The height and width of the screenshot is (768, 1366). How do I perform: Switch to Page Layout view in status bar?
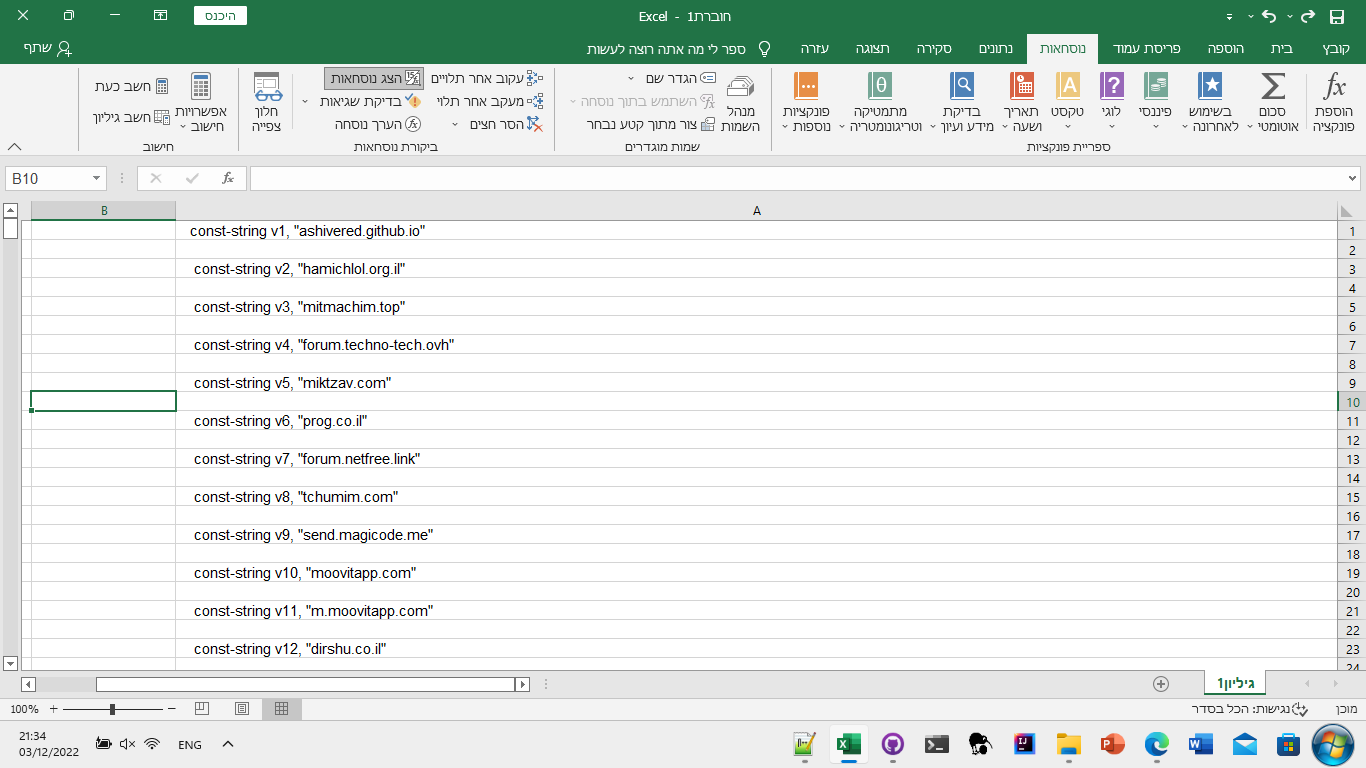pos(242,709)
